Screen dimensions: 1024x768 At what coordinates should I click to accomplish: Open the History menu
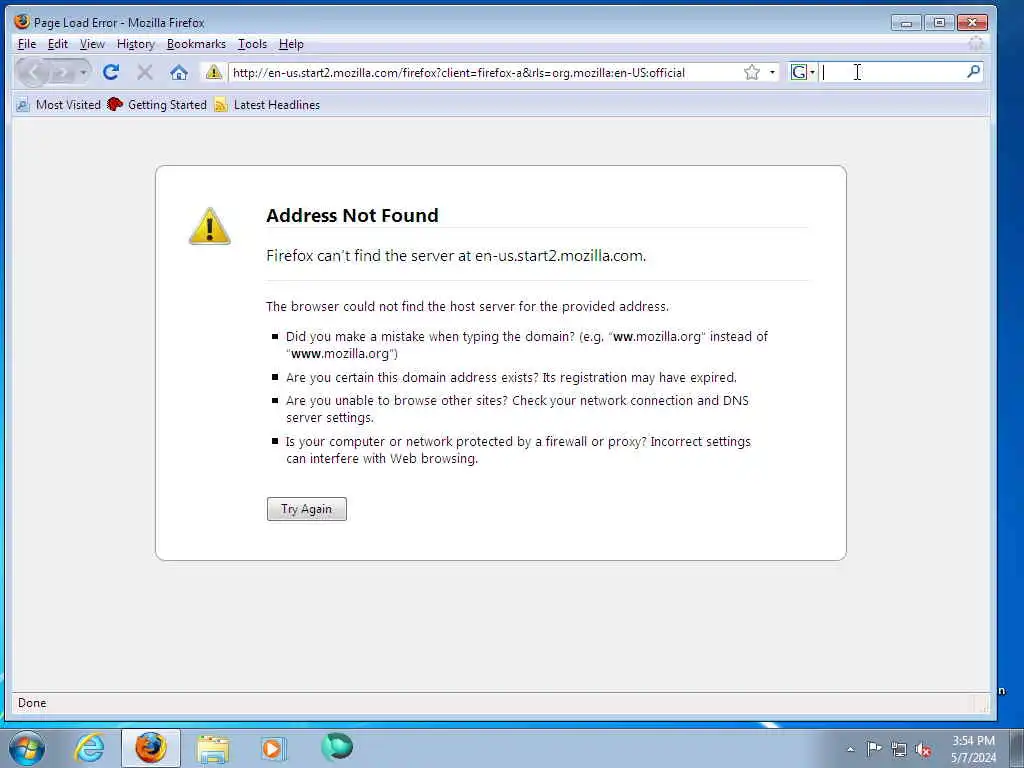tap(136, 44)
